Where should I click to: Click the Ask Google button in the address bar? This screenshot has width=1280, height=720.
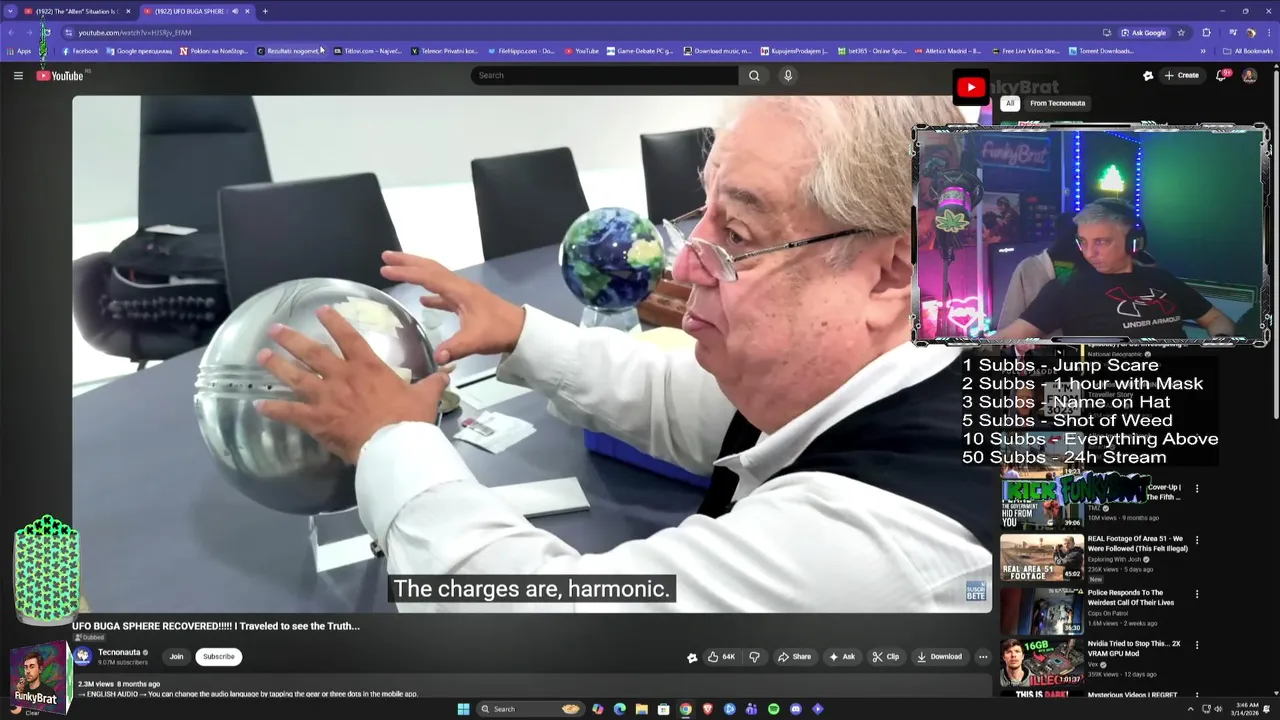[1143, 32]
